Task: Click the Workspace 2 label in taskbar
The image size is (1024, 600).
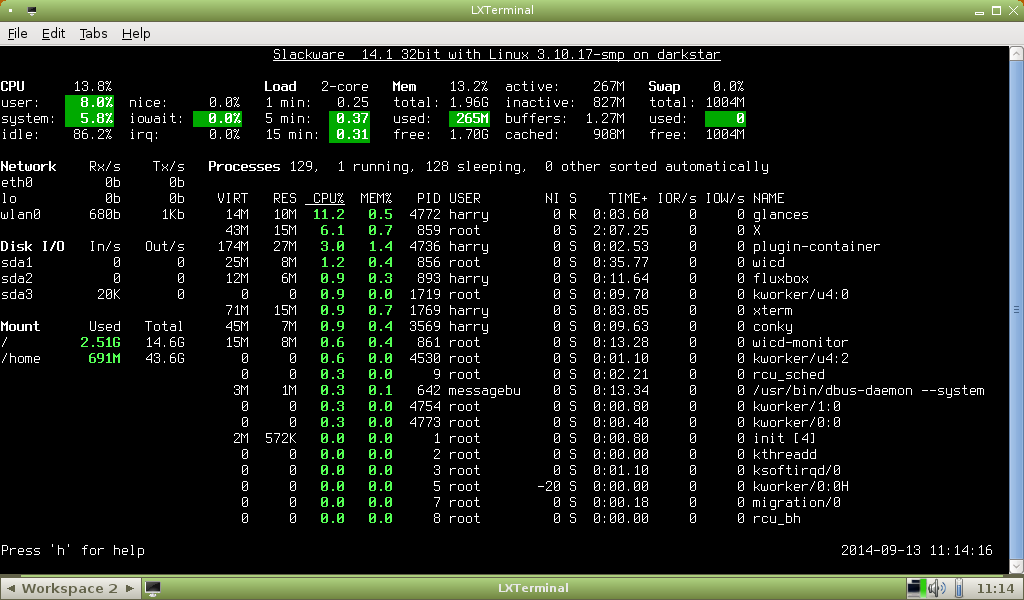Action: pyautogui.click(x=70, y=588)
